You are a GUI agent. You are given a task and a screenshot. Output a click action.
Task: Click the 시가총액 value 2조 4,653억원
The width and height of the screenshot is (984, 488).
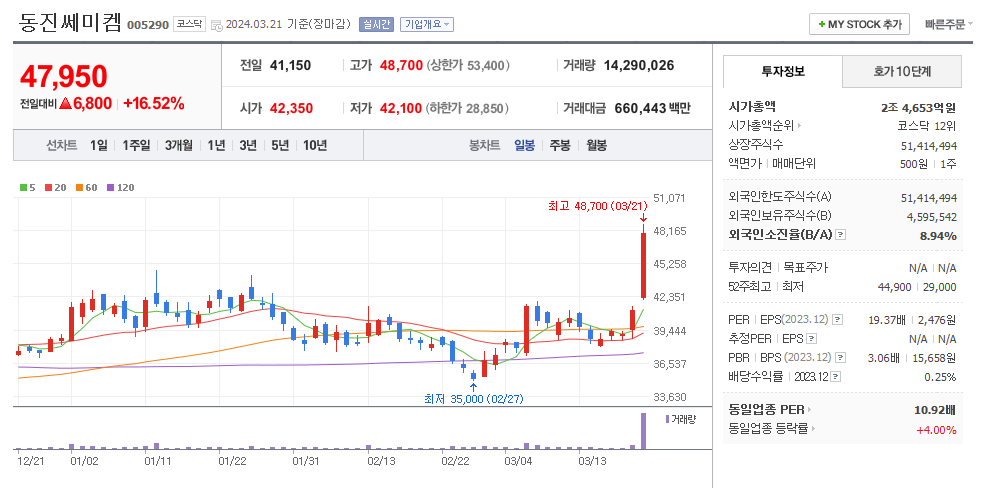coord(918,107)
